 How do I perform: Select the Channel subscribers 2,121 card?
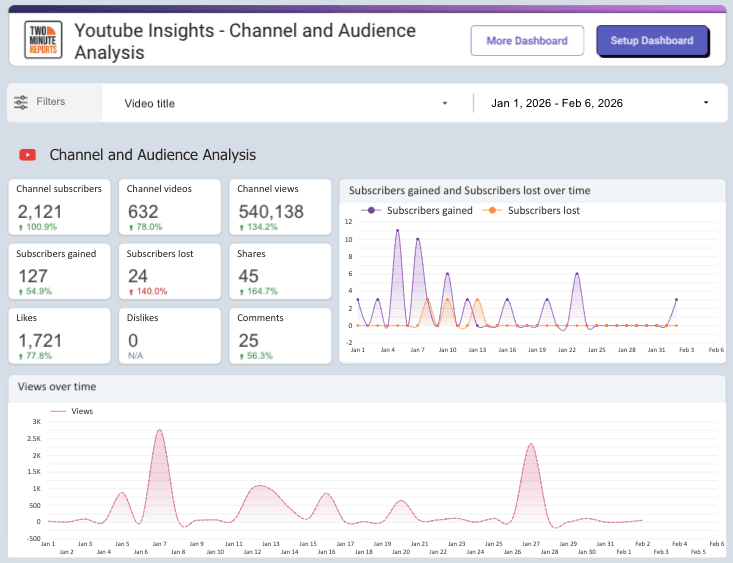59,207
